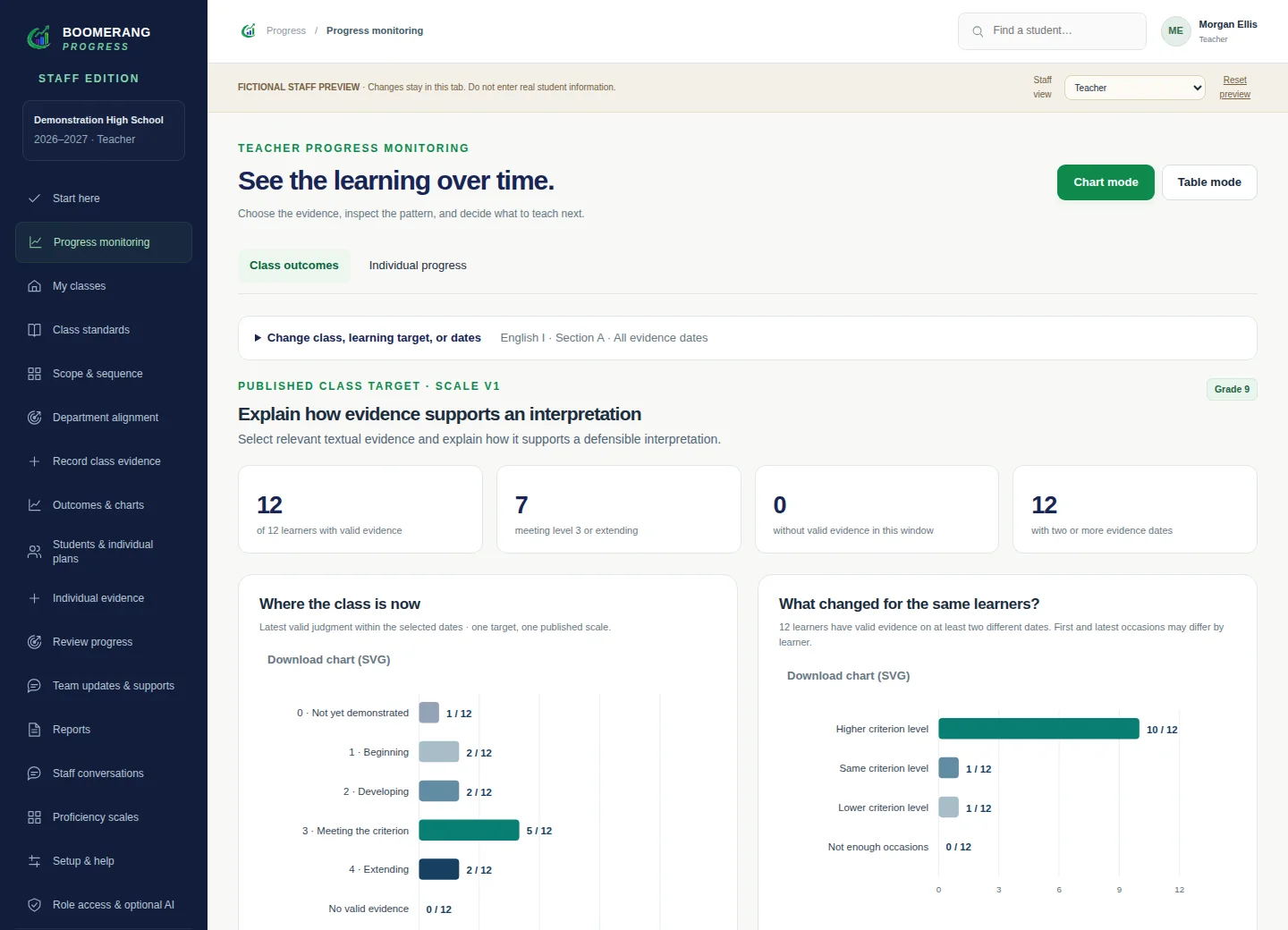This screenshot has width=1288, height=930.
Task: Click the Reset preview link
Action: tap(1234, 88)
